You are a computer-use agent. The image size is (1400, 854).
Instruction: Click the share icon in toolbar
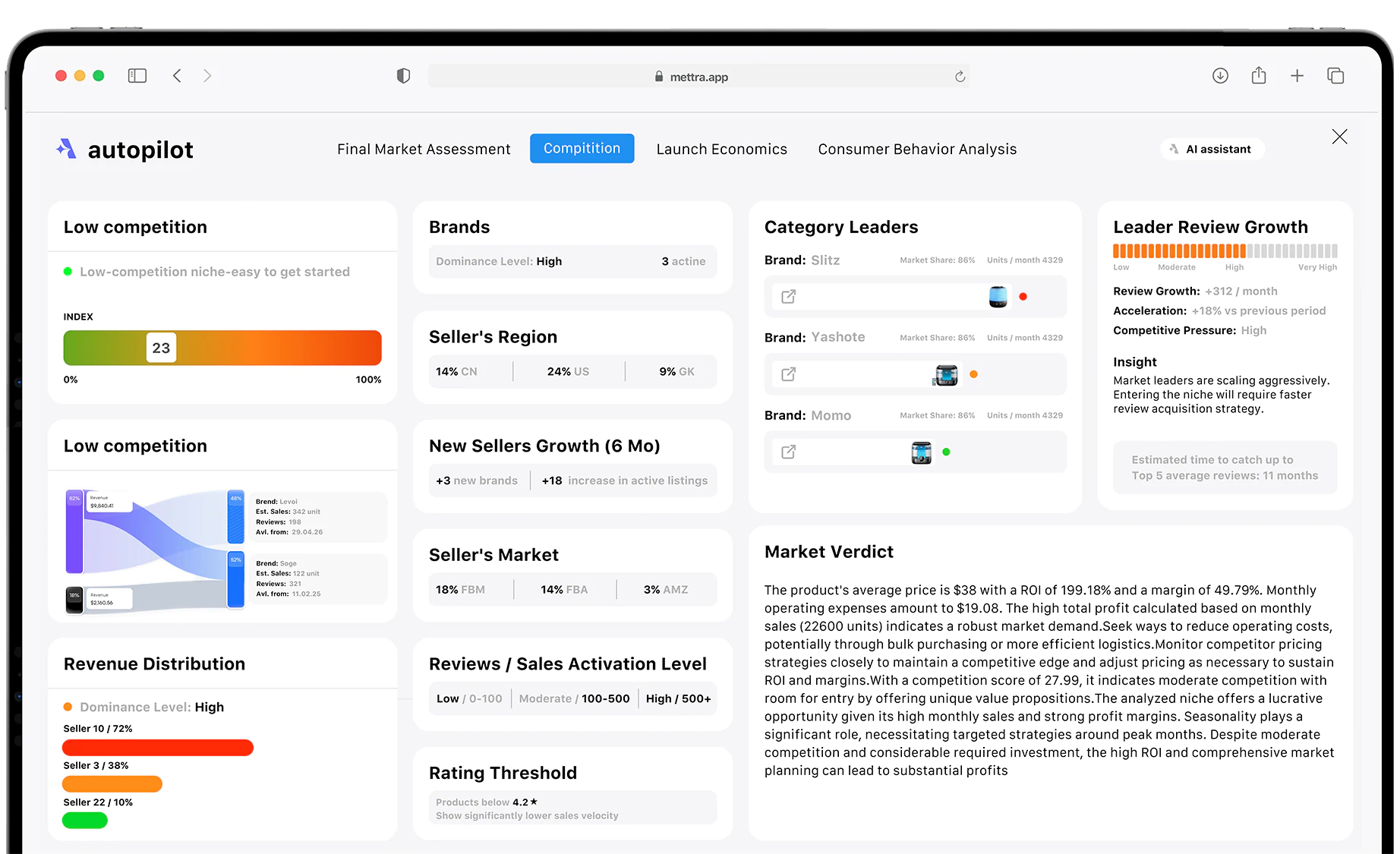[x=1259, y=75]
